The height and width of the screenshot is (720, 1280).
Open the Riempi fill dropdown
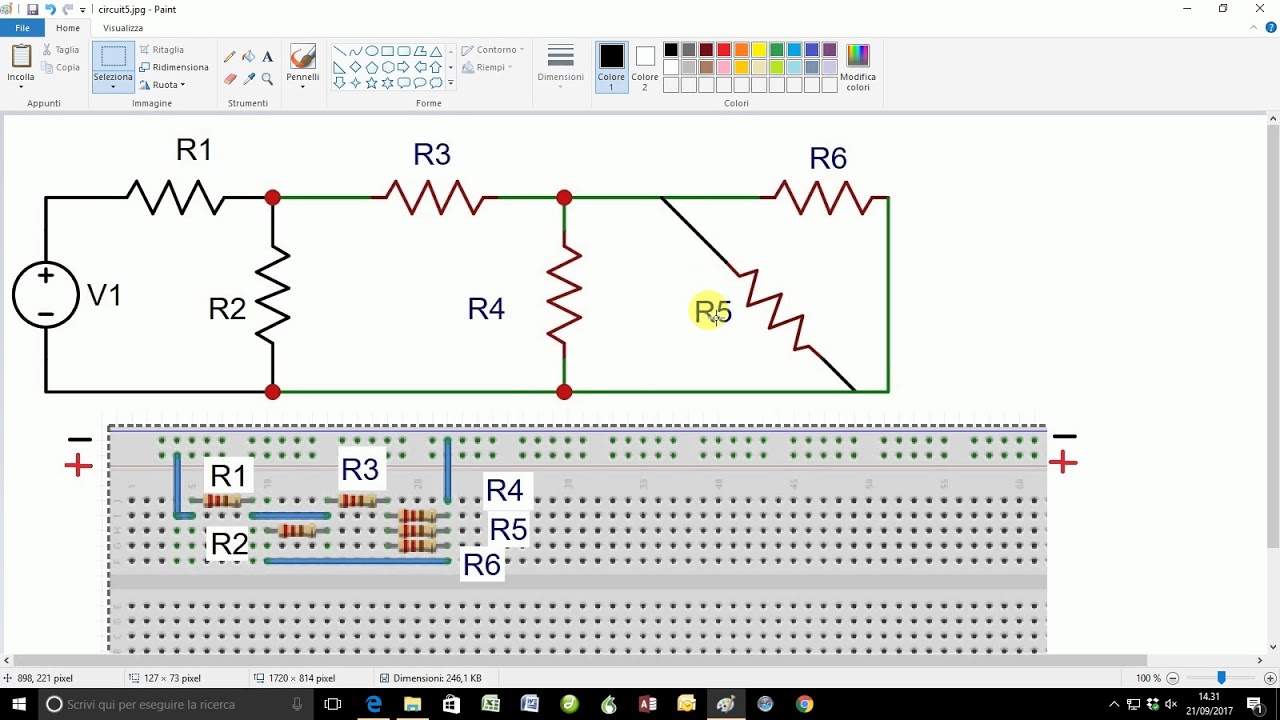coord(487,67)
